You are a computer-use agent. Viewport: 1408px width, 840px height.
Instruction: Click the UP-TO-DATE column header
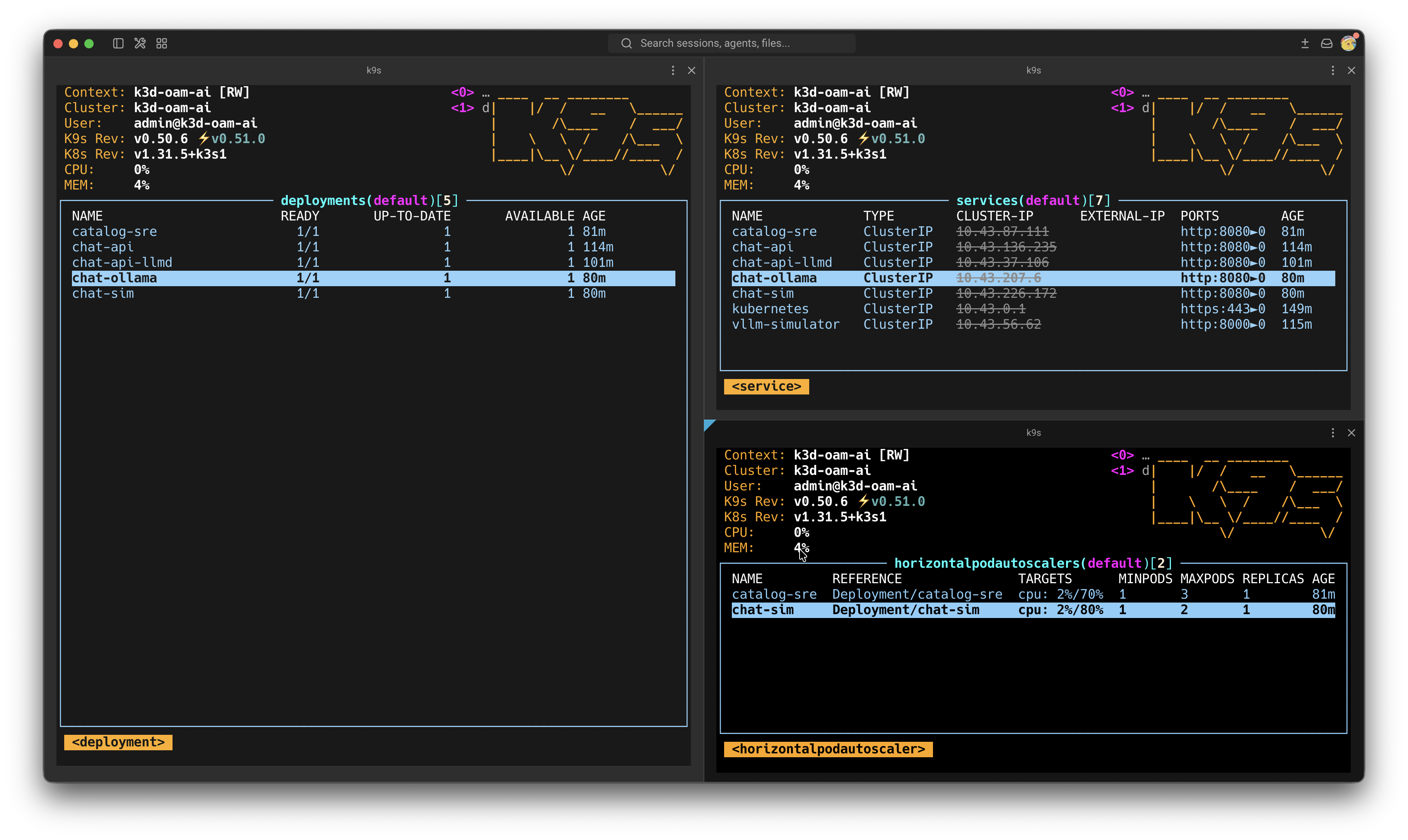[x=412, y=216]
